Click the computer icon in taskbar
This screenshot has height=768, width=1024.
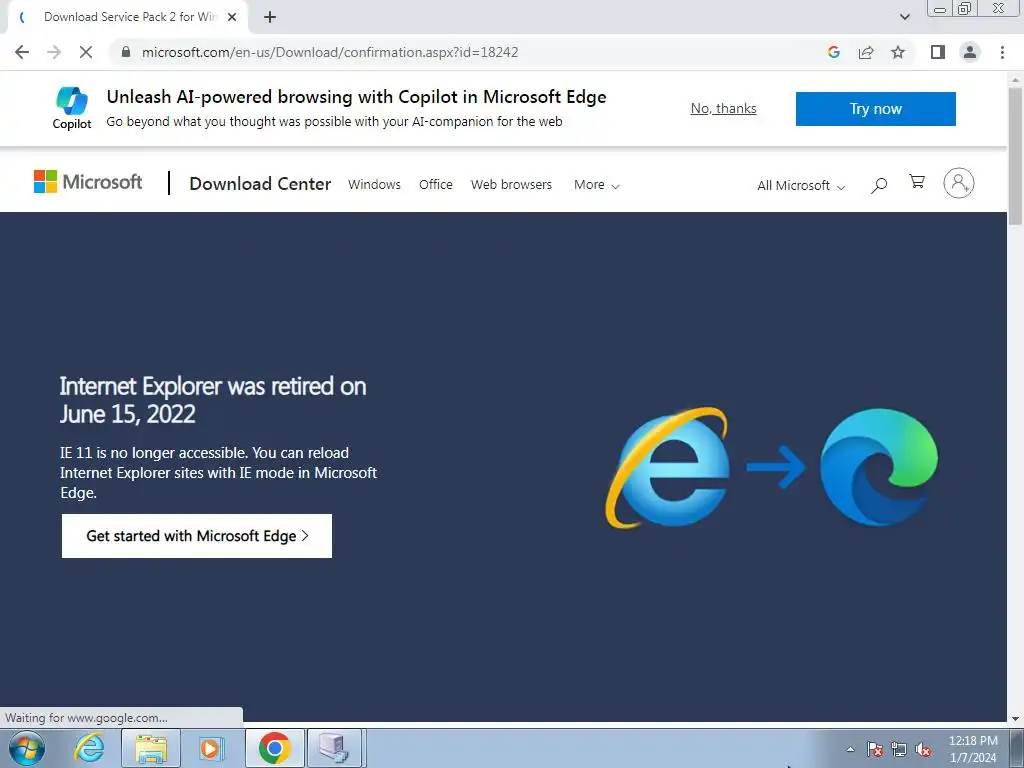click(x=334, y=748)
